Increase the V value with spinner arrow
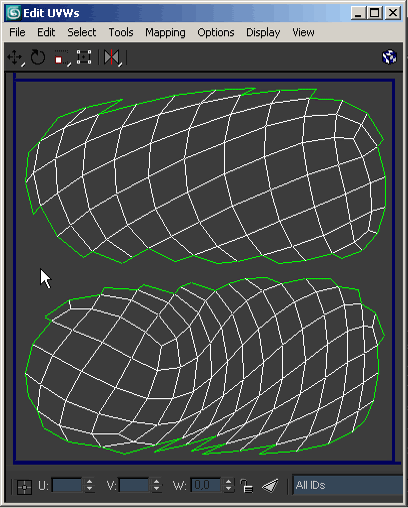The image size is (408, 508). point(156,482)
